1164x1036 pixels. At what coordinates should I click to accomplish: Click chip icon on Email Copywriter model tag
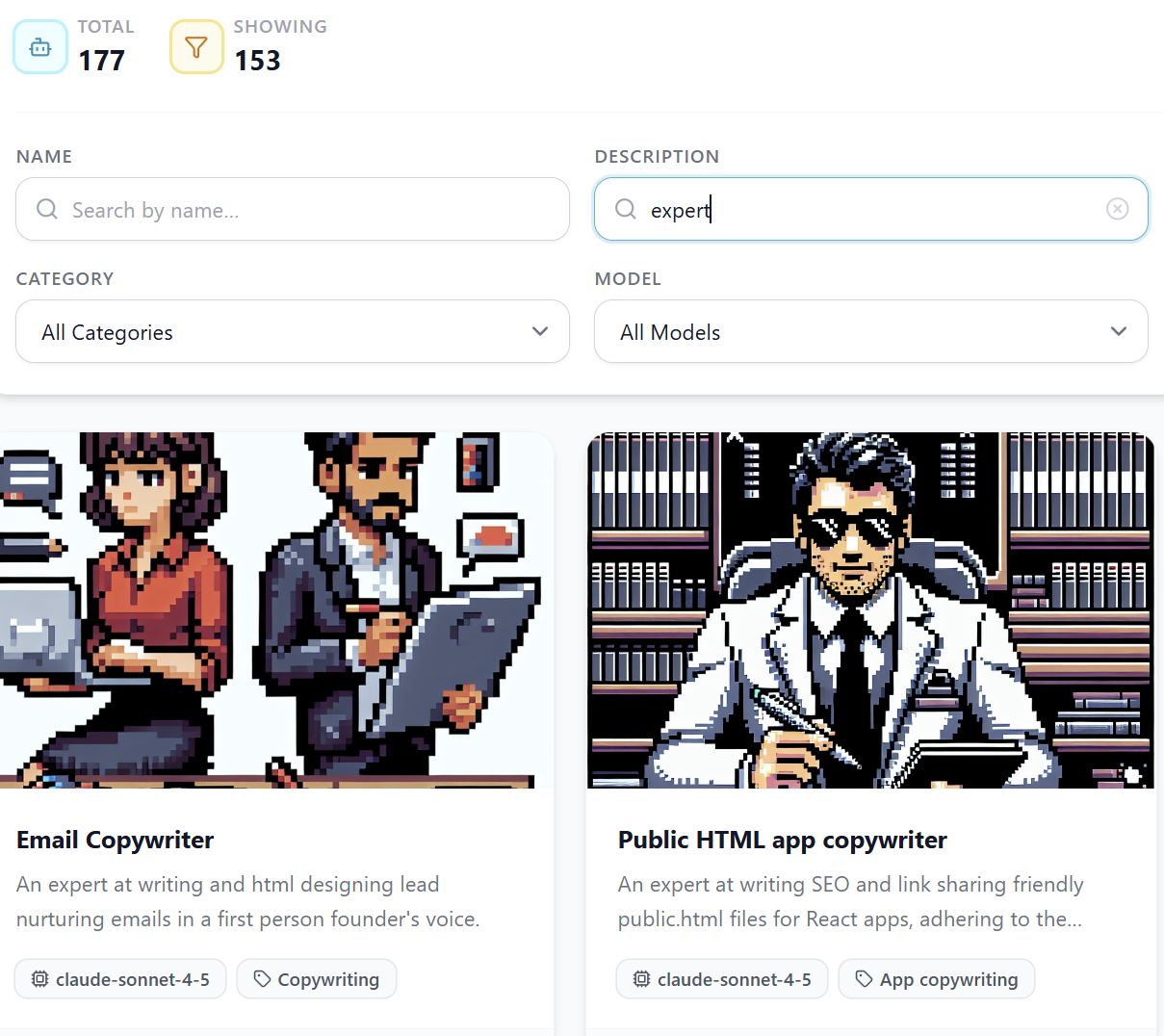(x=39, y=979)
